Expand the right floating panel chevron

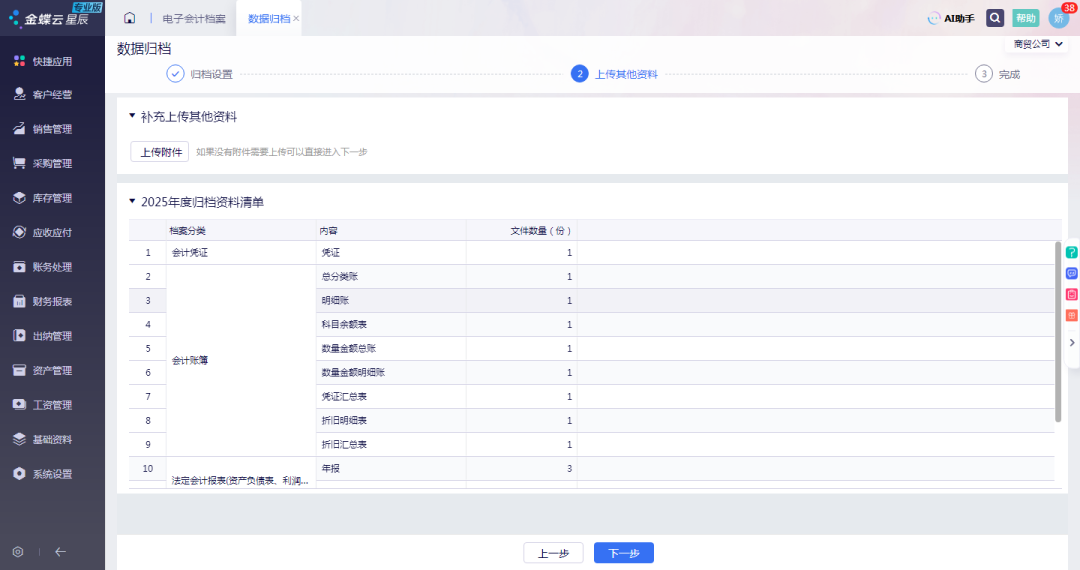point(1071,342)
